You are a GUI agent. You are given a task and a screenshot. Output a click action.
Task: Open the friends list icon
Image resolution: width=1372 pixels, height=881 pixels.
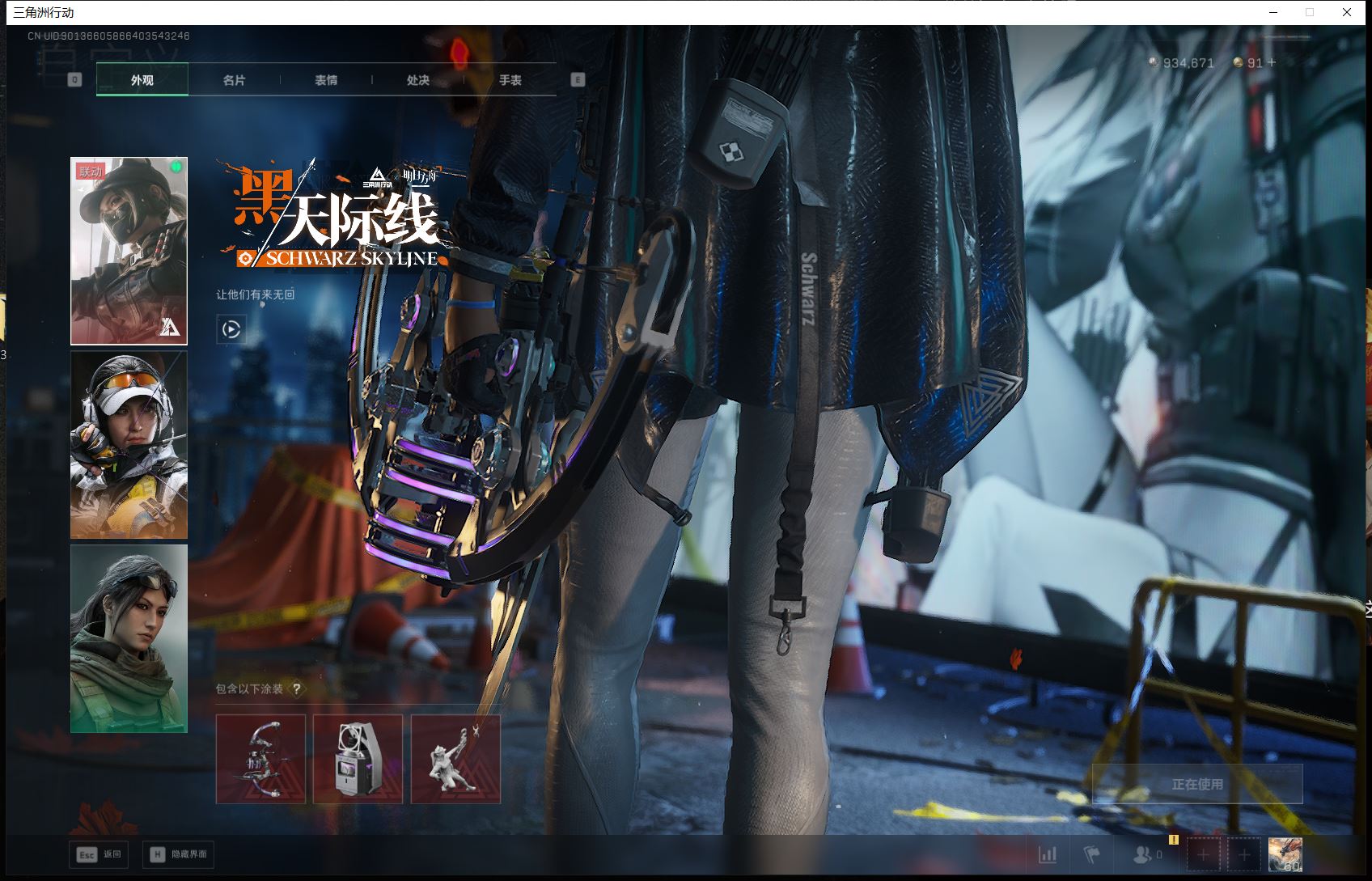tap(1143, 854)
